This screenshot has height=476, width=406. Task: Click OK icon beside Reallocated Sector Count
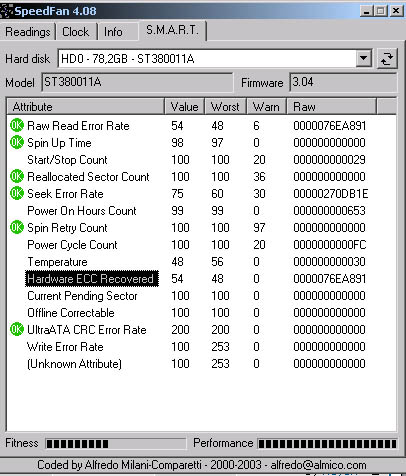(17, 176)
